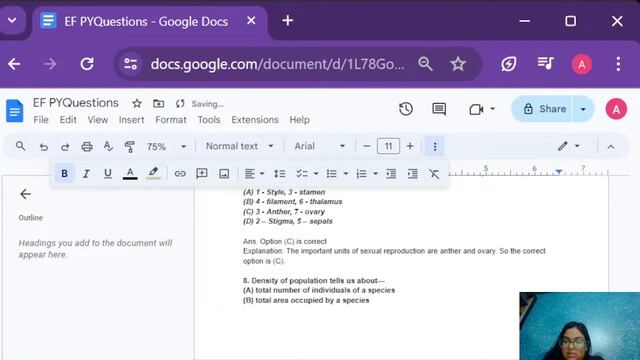Open the editing mode pencil dropdown
640x360 pixels.
pyautogui.click(x=569, y=146)
